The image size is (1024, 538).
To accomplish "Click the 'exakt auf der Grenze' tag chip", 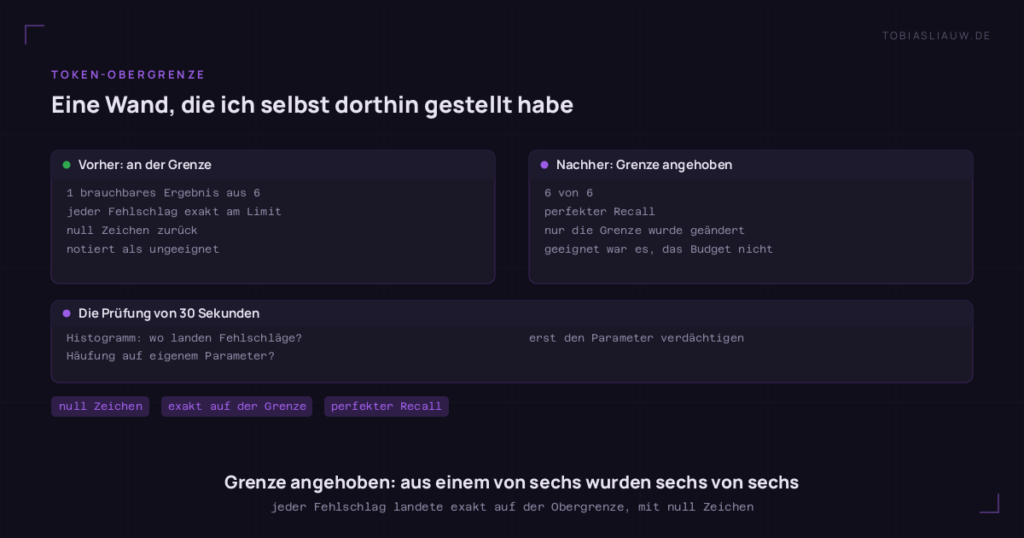I will 237,406.
